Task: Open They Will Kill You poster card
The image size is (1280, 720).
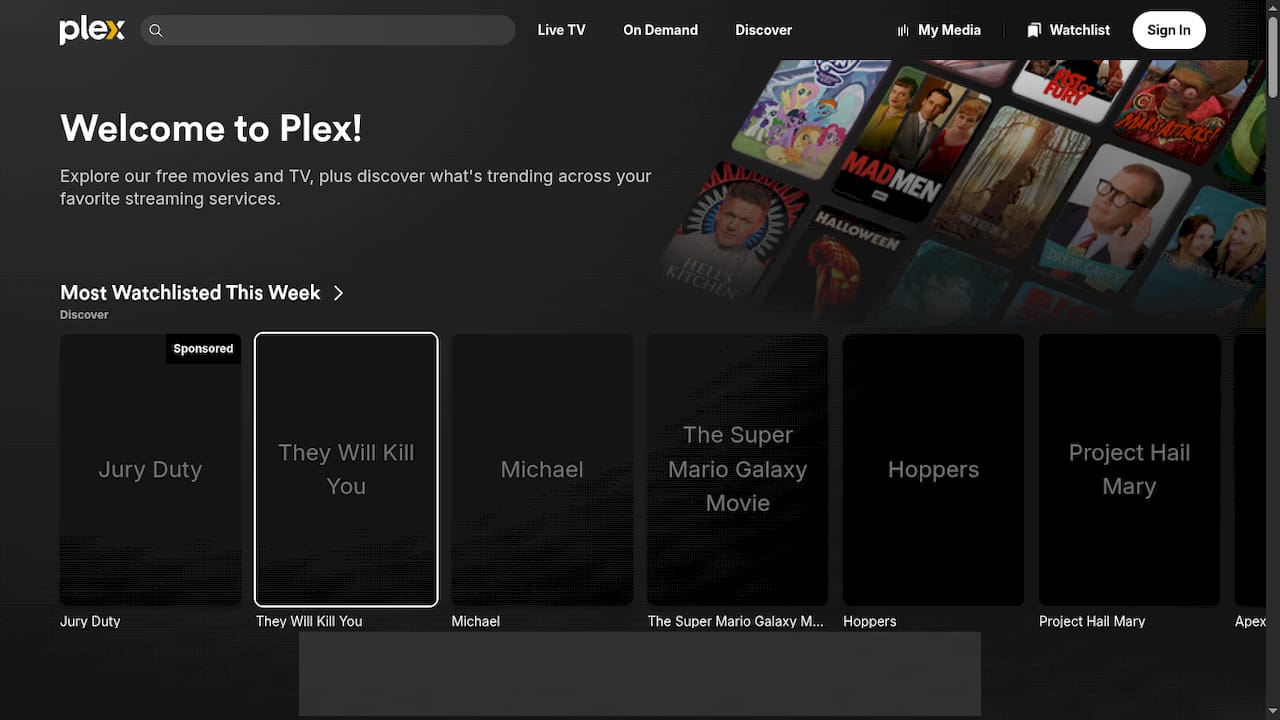Action: coord(346,470)
